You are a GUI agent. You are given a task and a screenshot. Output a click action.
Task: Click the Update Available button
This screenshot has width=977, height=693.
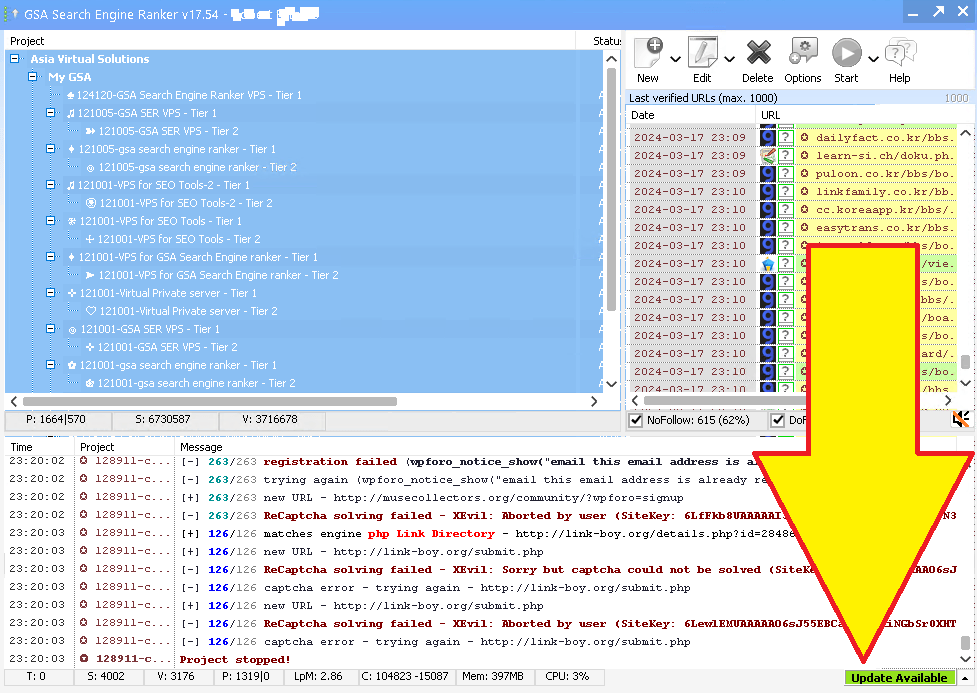(899, 677)
